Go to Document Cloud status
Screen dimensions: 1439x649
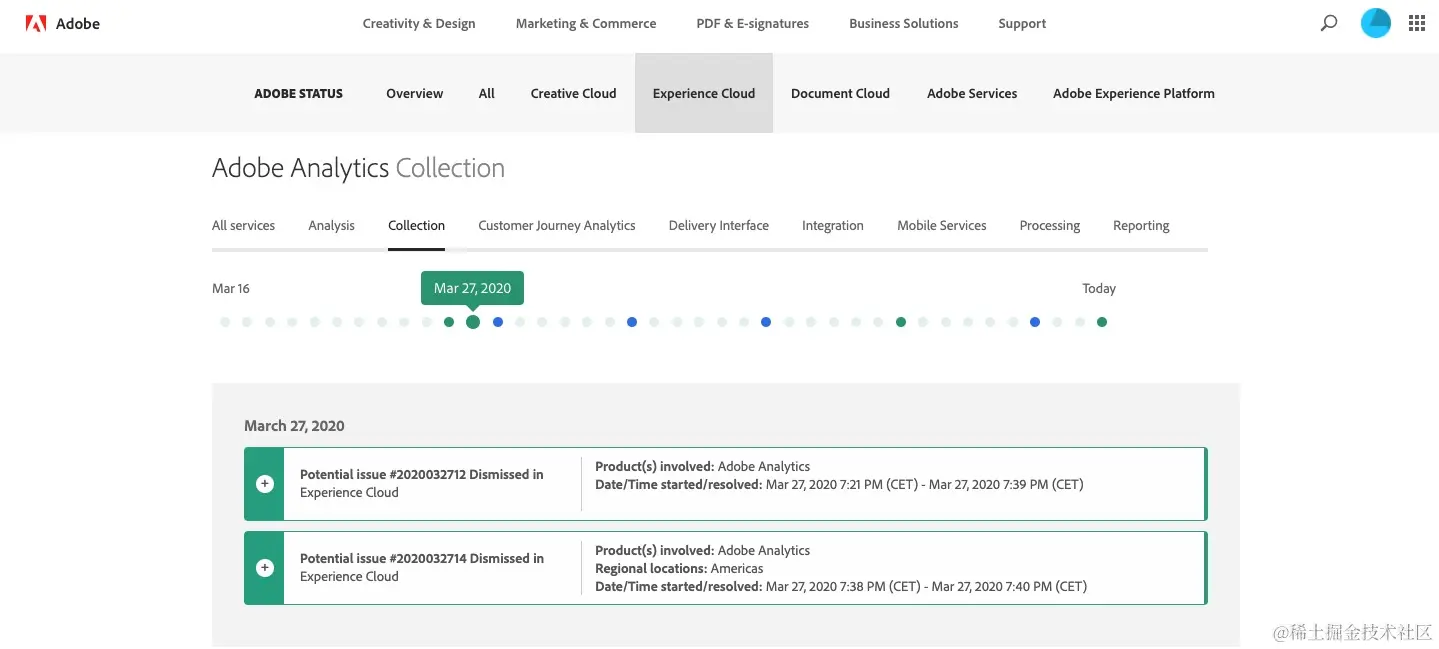[x=840, y=93]
